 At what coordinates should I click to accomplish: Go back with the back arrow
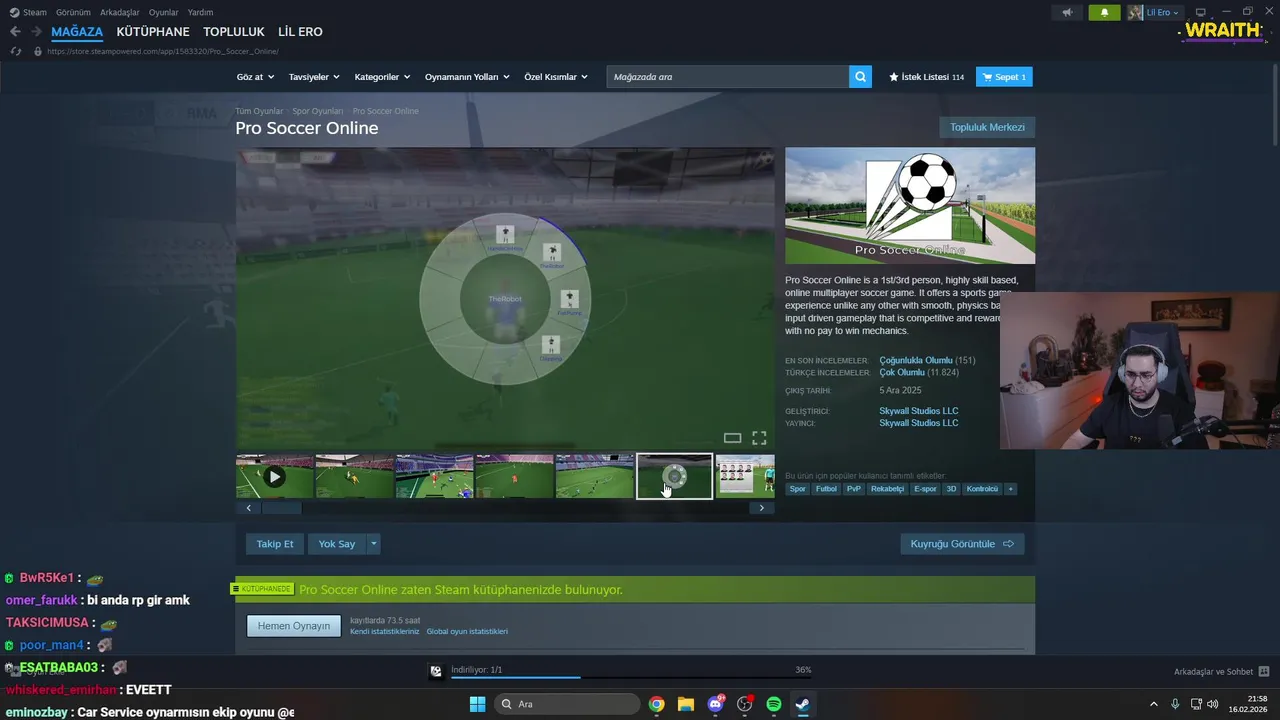coord(15,32)
